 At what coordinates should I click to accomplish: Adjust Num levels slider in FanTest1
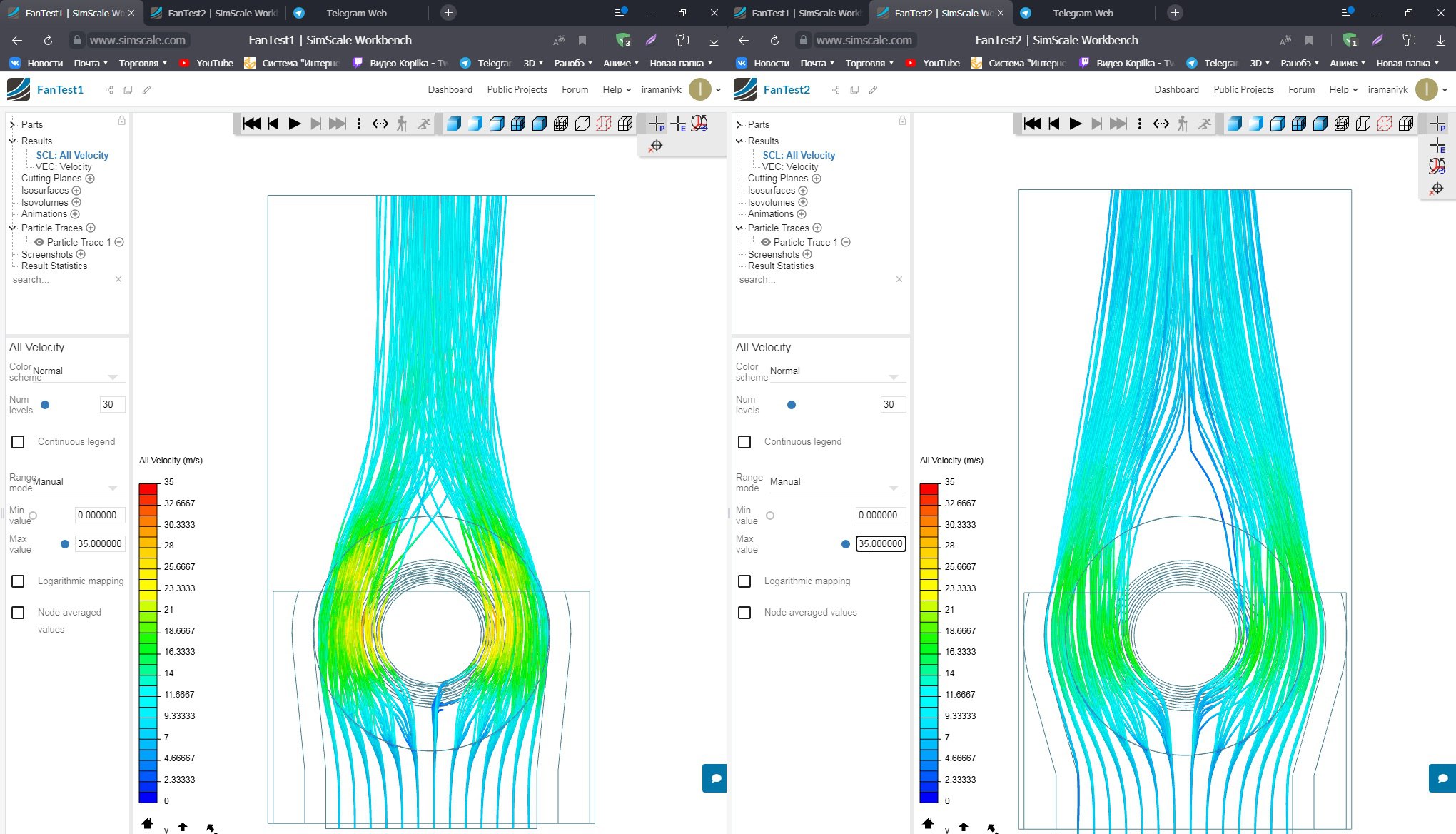[x=45, y=405]
